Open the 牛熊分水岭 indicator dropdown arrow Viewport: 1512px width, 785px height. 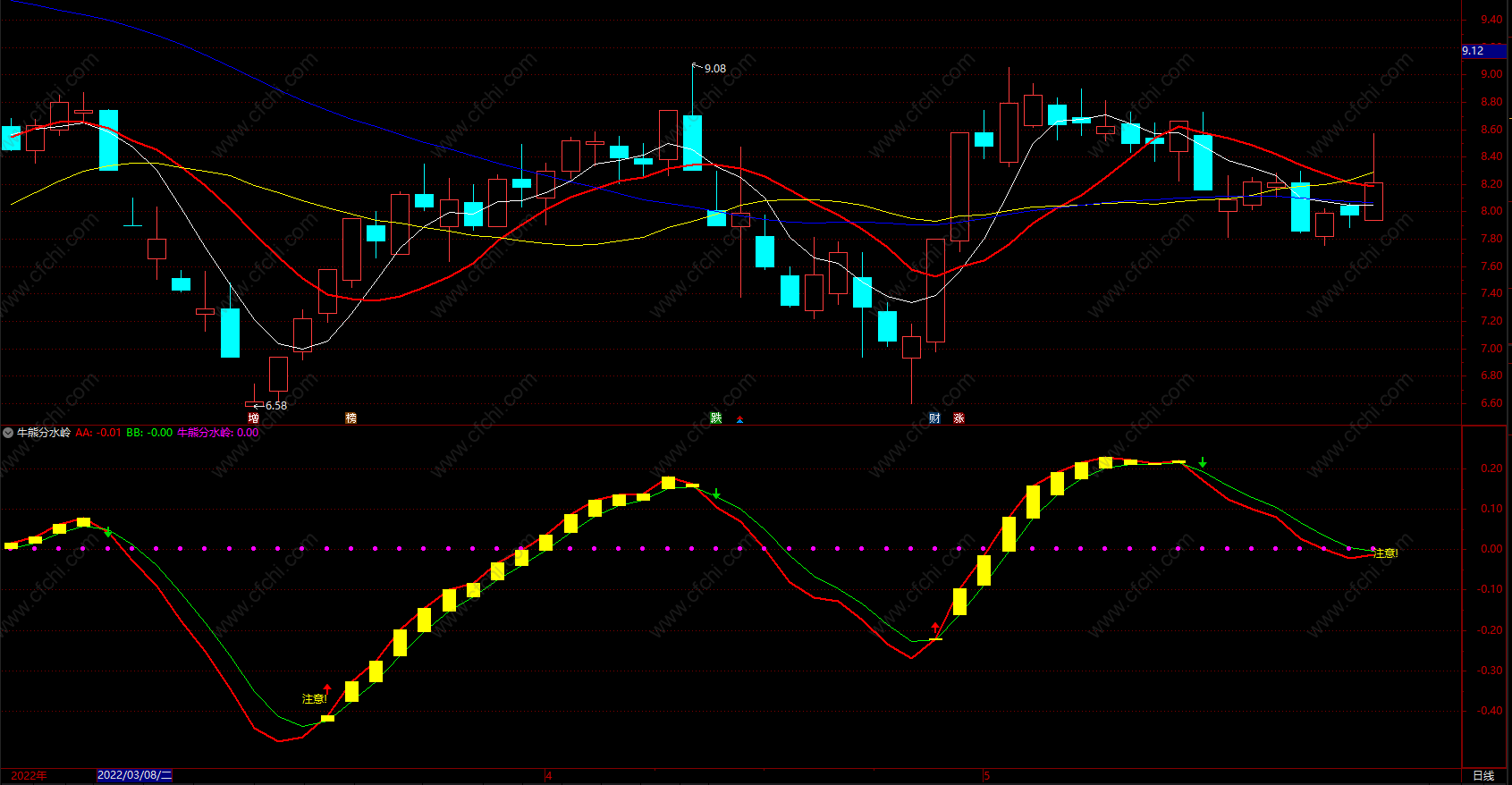tap(8, 433)
